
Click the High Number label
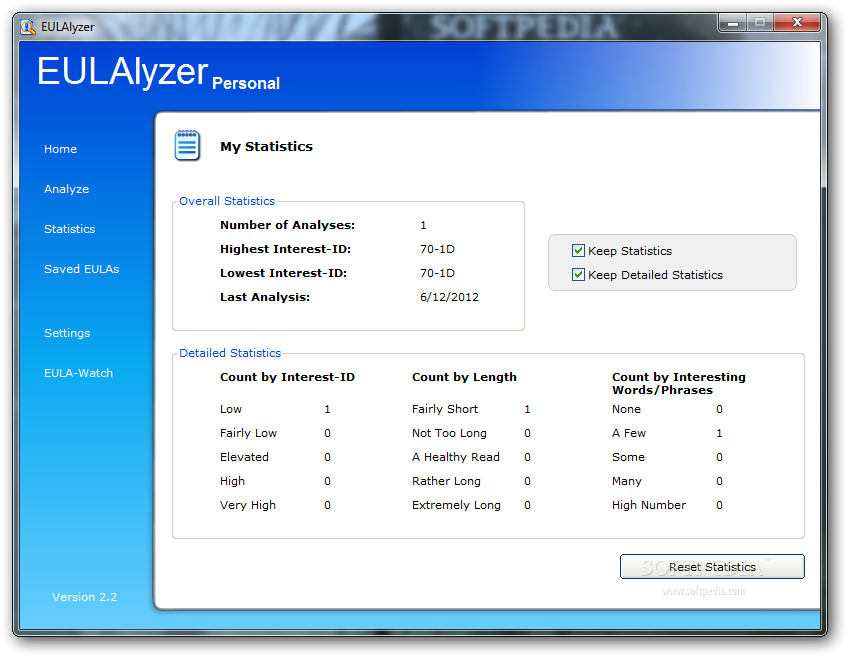[648, 505]
